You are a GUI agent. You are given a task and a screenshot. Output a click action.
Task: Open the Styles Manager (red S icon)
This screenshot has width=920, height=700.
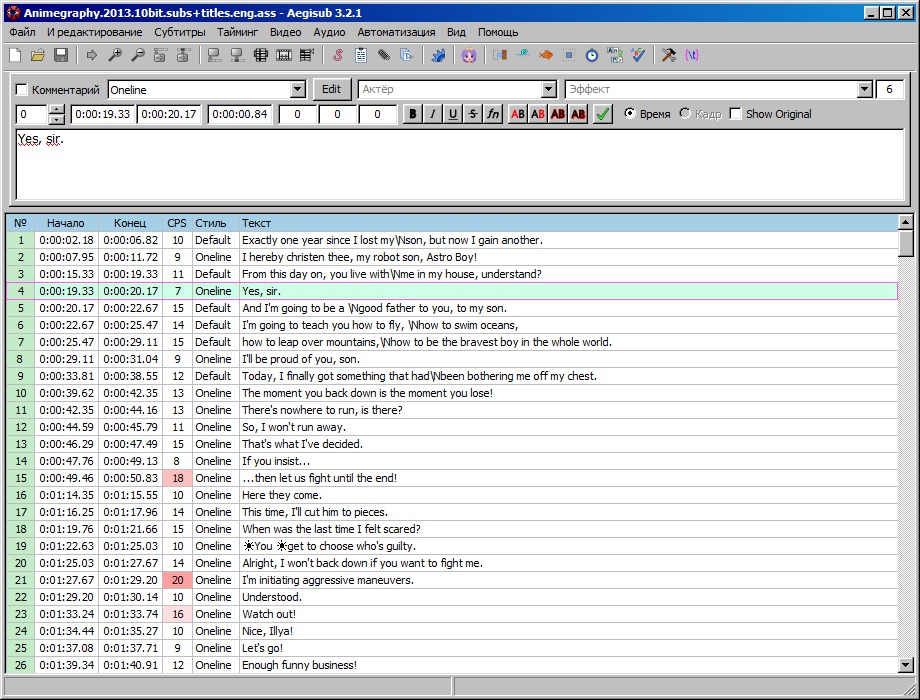click(338, 55)
